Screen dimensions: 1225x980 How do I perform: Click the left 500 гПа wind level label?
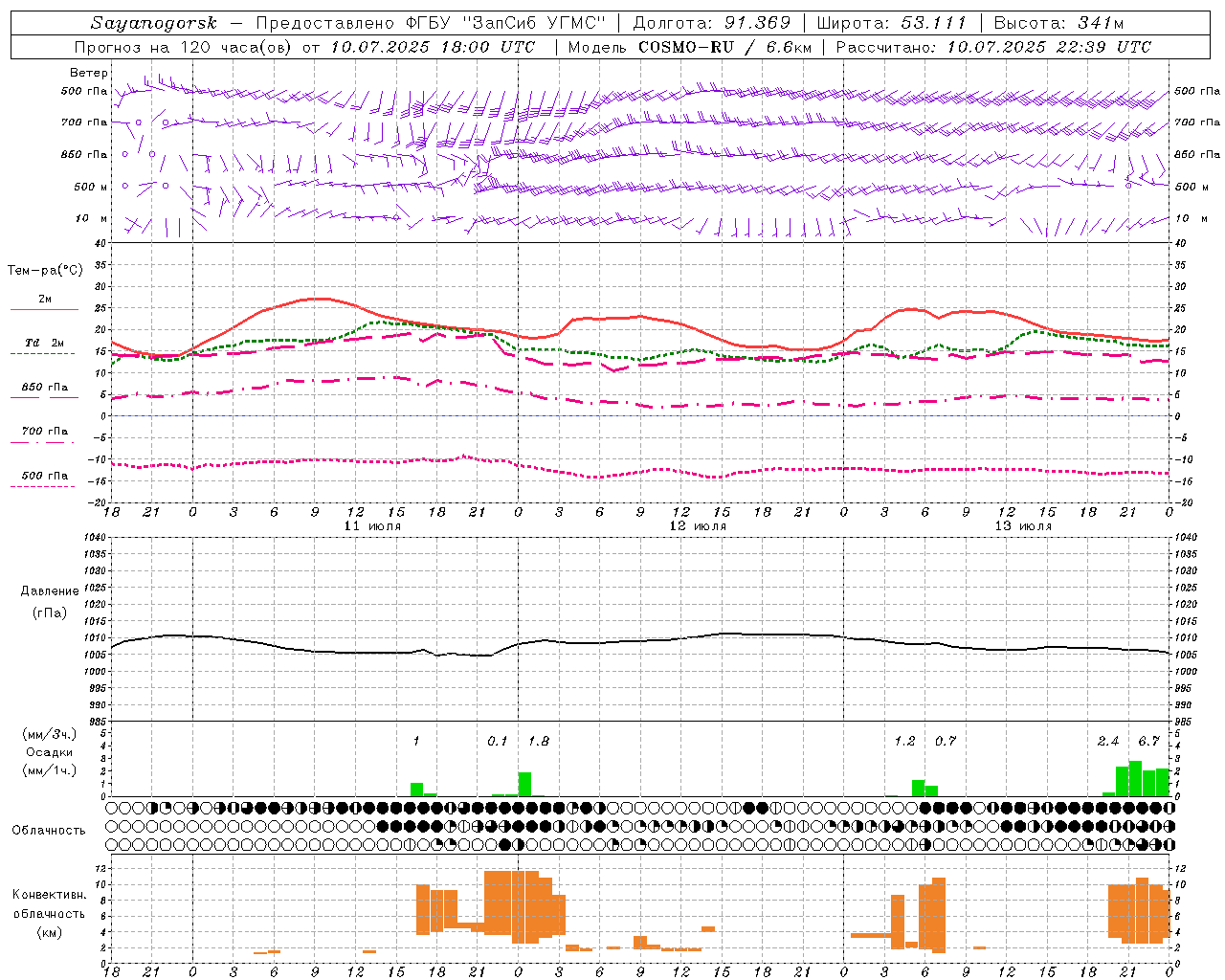pos(84,91)
